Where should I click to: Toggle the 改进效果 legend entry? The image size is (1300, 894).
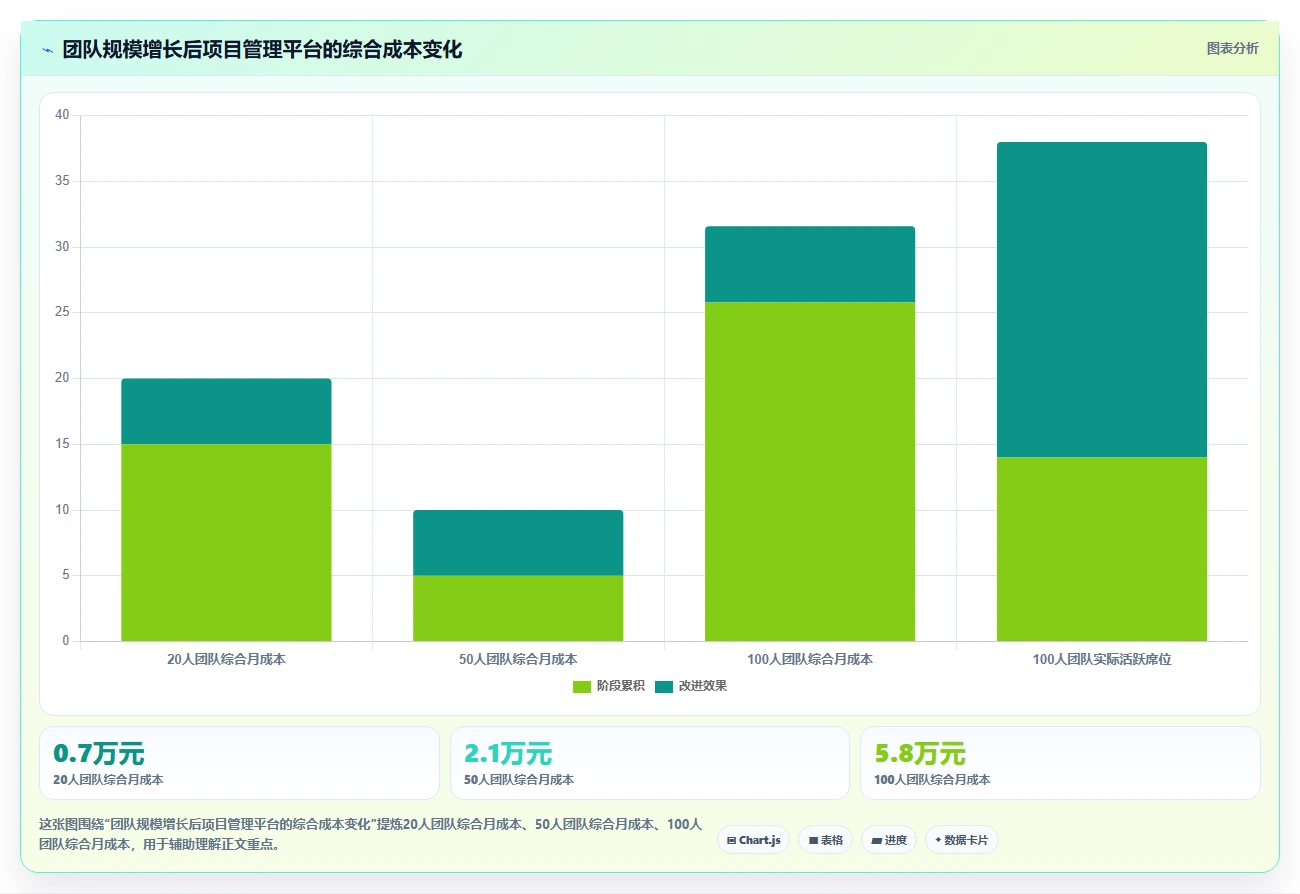(x=690, y=686)
